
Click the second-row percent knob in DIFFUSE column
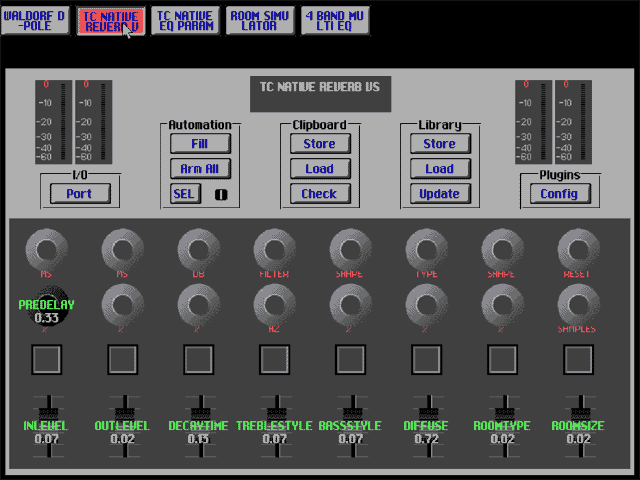426,305
